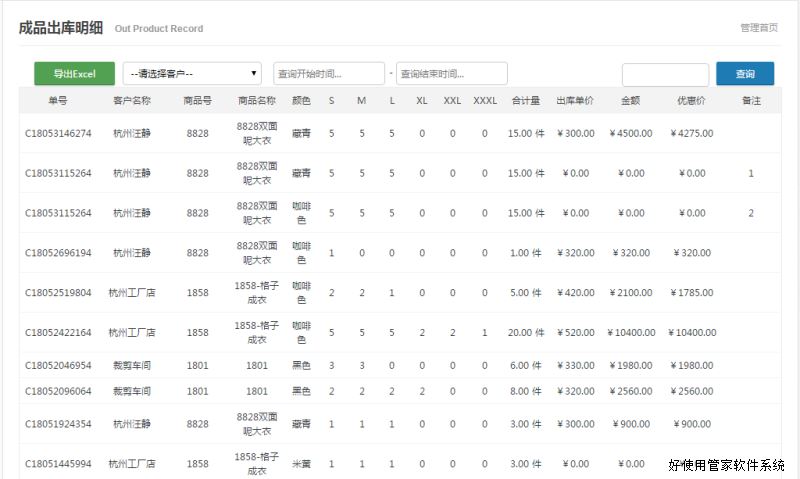Click the 合计量 column header
The height and width of the screenshot is (479, 800).
(x=526, y=101)
